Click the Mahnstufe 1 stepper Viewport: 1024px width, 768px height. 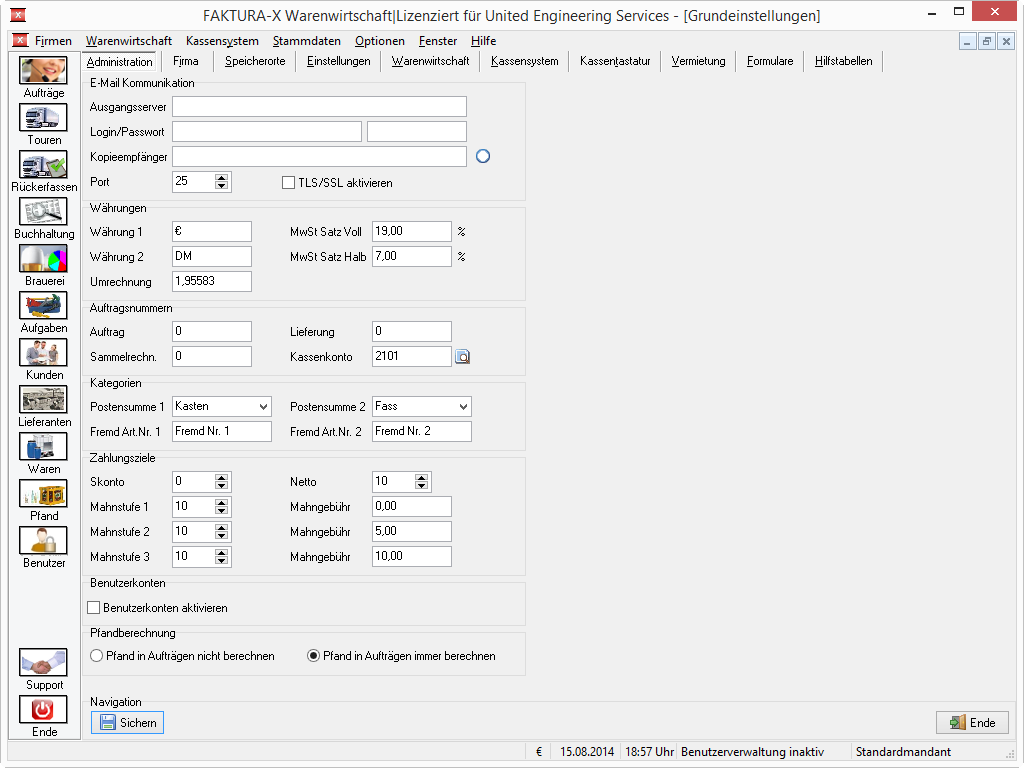222,507
